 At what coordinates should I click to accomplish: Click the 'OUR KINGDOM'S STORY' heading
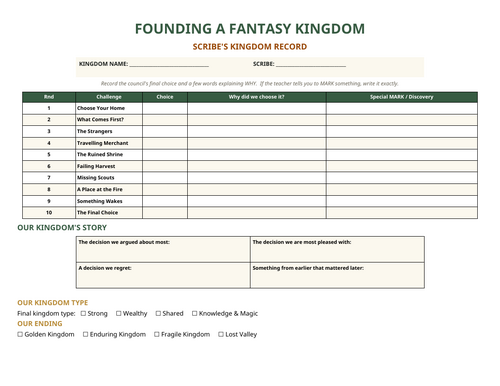point(62,228)
